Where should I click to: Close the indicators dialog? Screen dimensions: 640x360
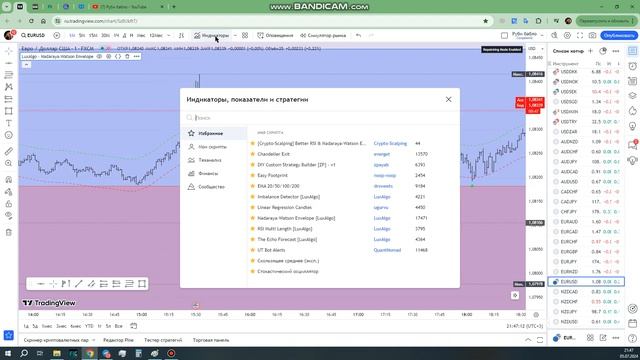(x=448, y=99)
